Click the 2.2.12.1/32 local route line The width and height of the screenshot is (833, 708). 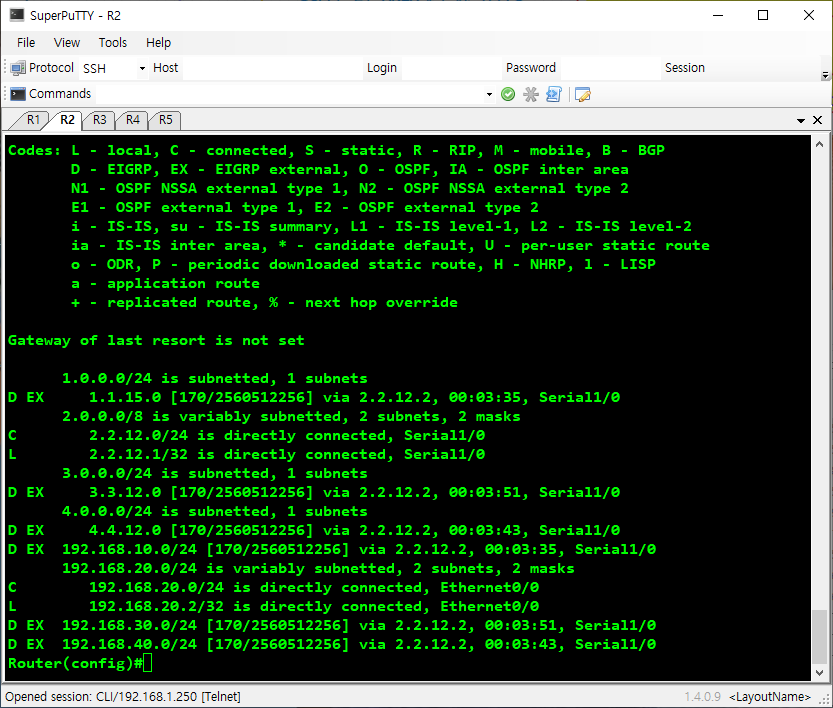point(246,454)
